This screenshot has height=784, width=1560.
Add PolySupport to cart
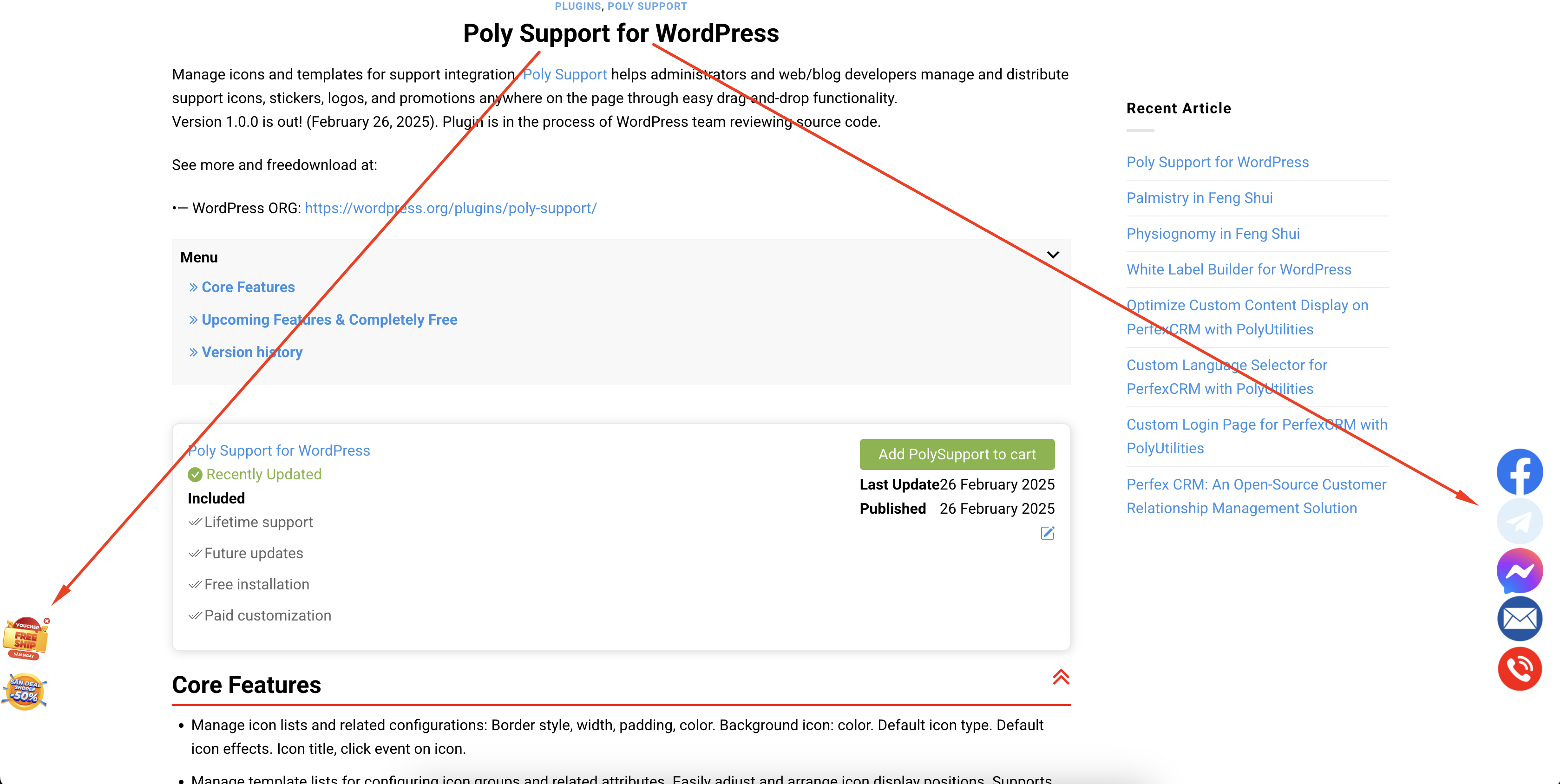pos(957,454)
